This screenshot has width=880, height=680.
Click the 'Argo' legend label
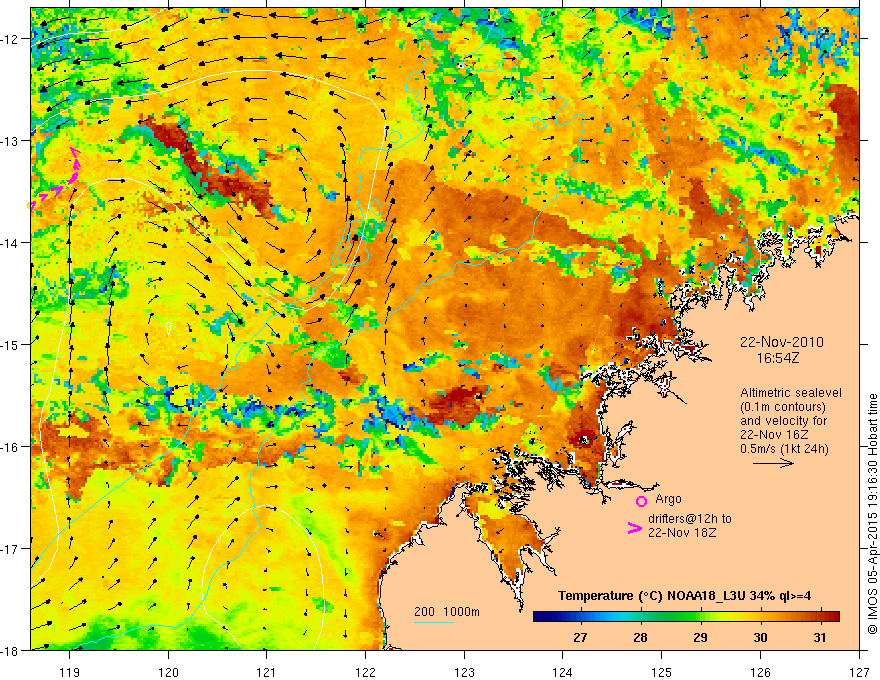coord(668,499)
